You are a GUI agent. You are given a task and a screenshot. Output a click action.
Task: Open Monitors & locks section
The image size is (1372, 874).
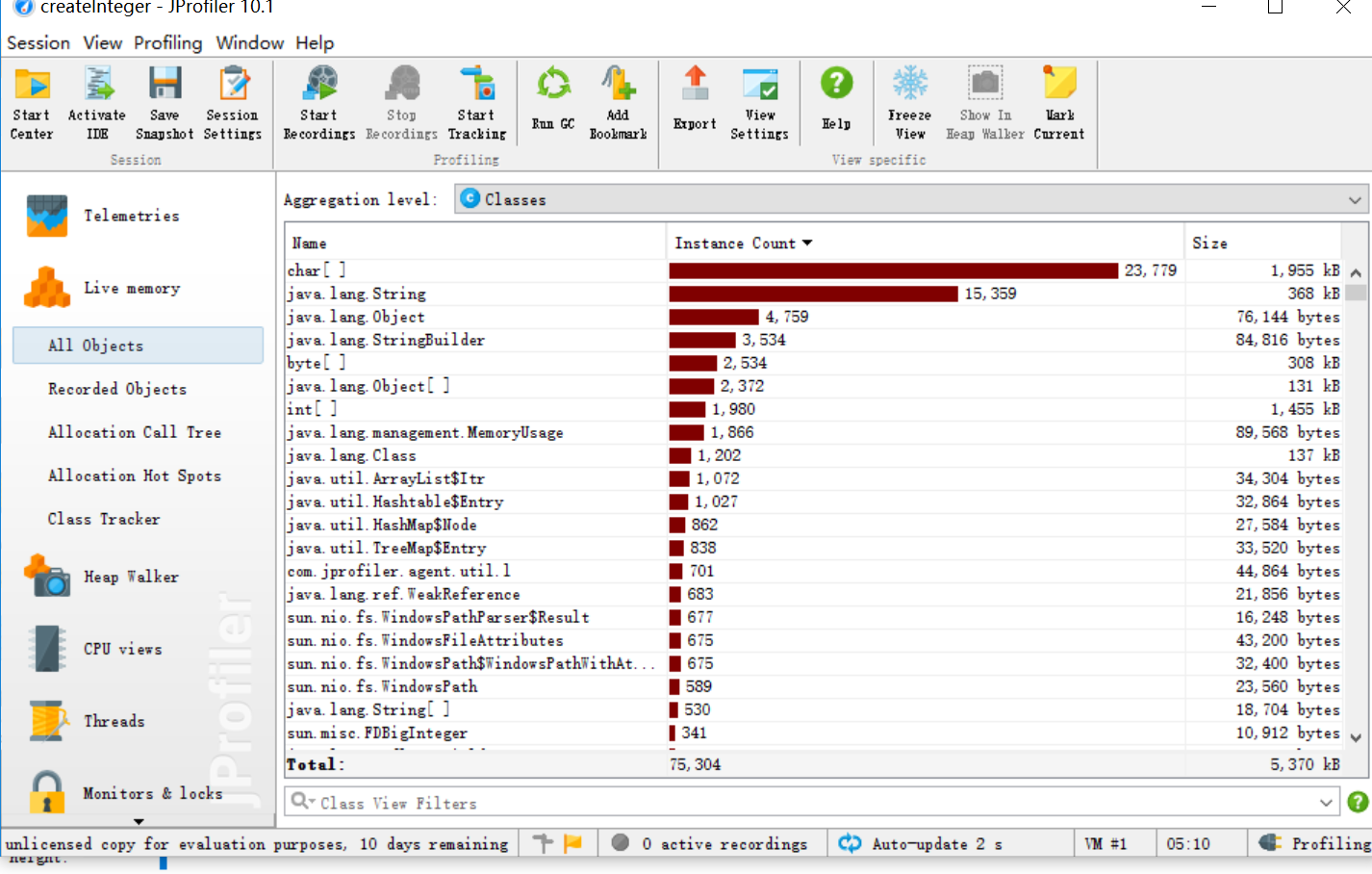[x=125, y=793]
